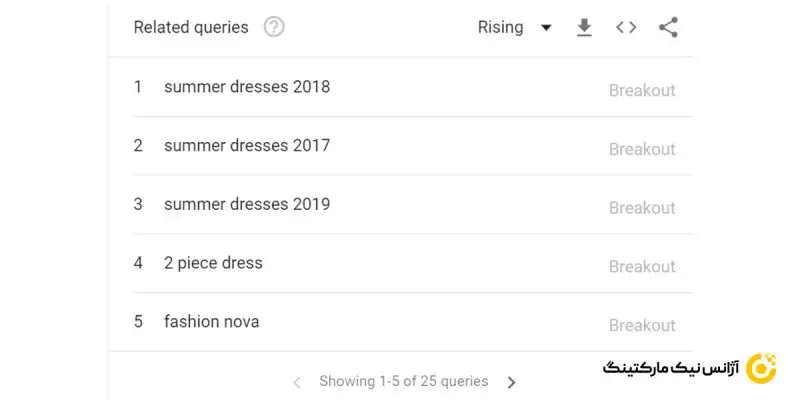Click Breakout label for 2 piece dress
This screenshot has height=400, width=800.
642,267
